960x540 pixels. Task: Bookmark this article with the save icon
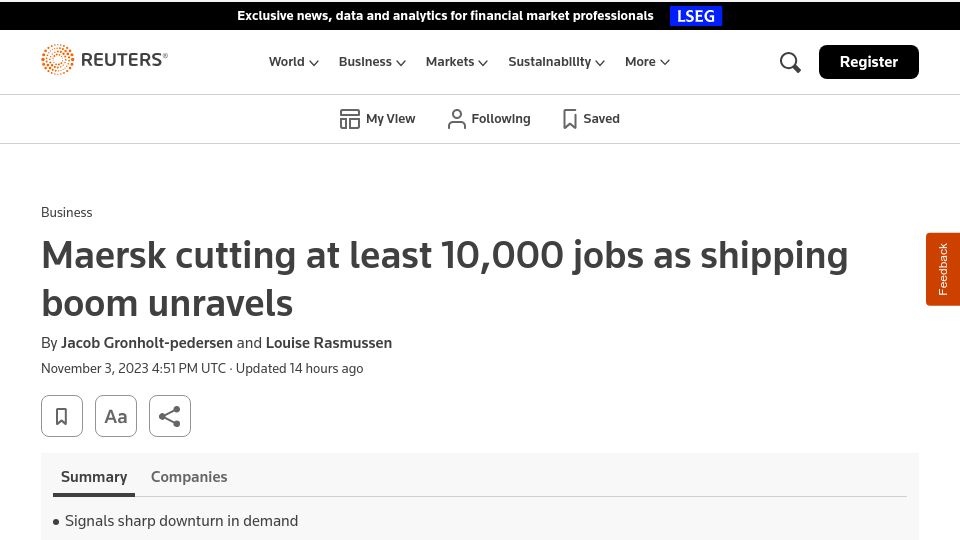tap(62, 416)
